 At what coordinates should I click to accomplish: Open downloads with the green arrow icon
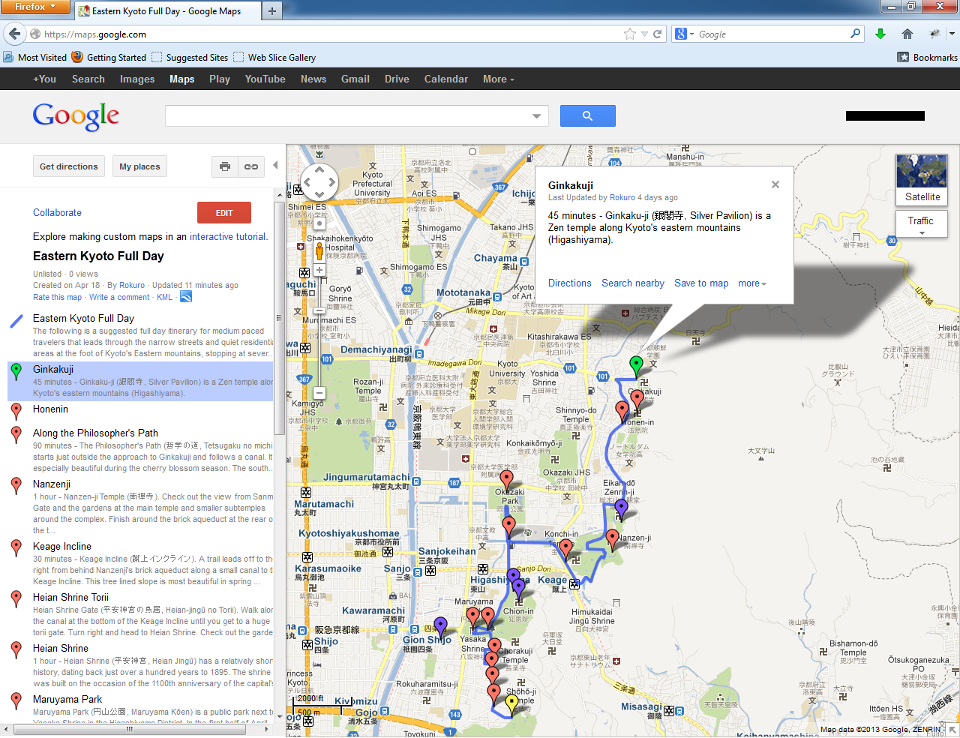(x=880, y=34)
